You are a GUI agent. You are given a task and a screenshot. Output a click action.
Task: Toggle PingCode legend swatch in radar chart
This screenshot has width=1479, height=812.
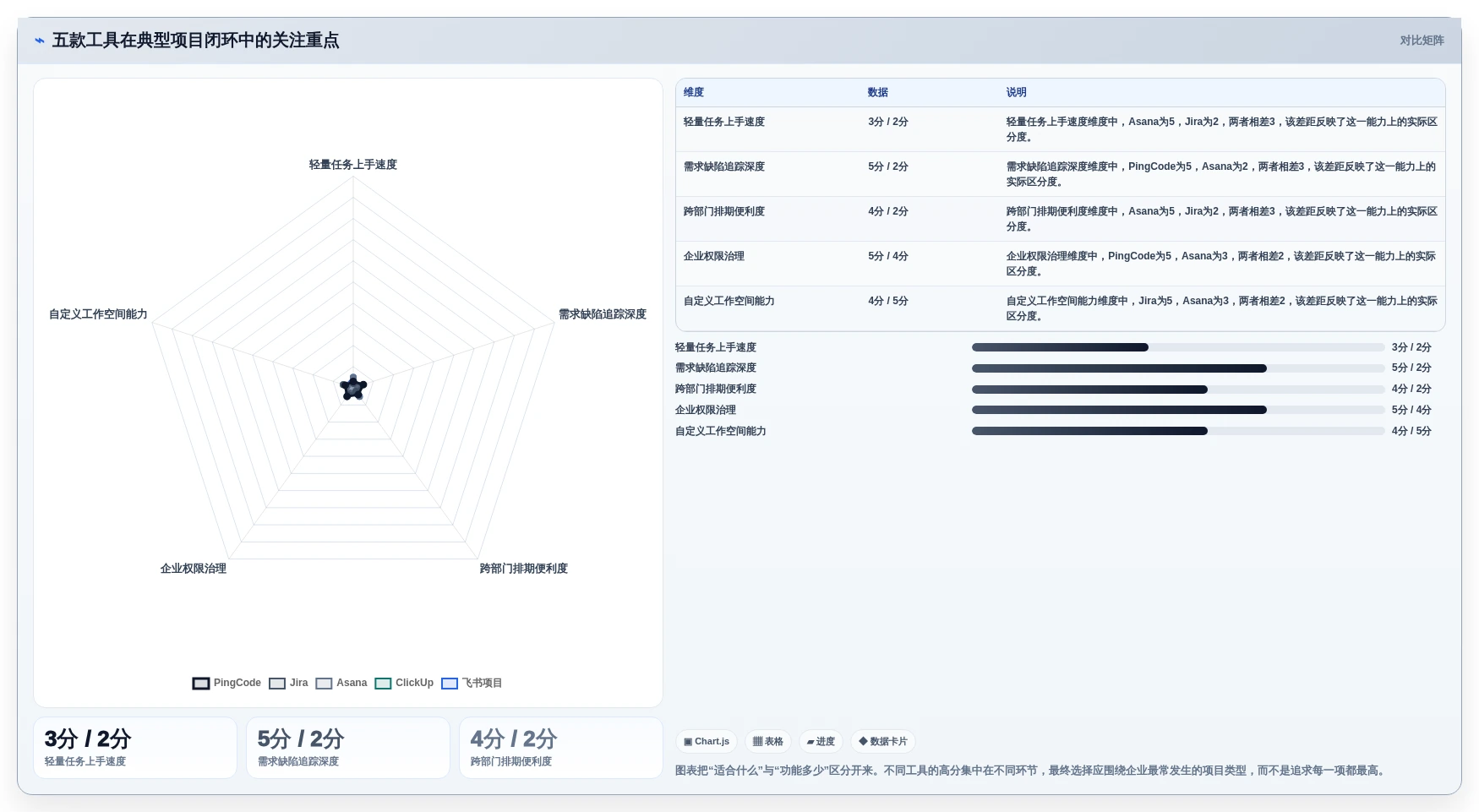[x=201, y=684]
